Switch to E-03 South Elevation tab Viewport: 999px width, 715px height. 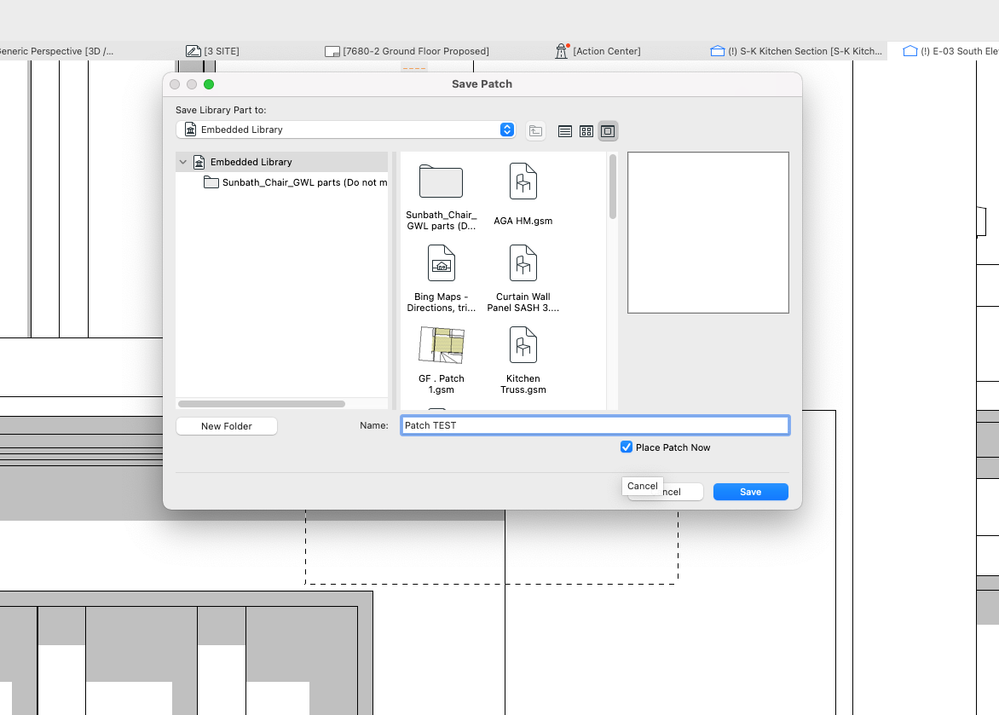tap(951, 51)
